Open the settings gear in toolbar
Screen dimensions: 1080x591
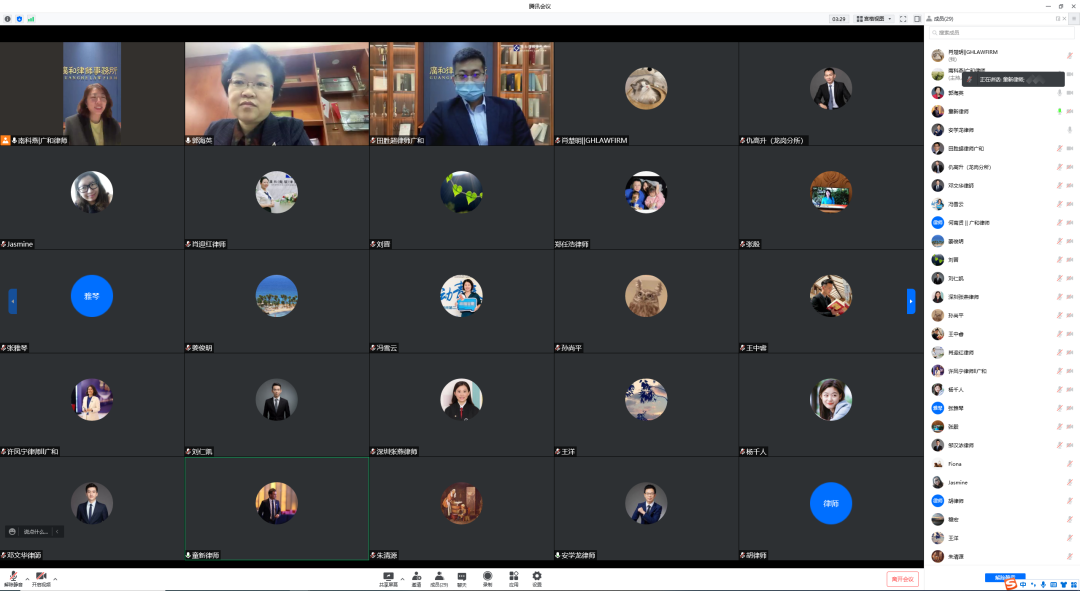point(537,579)
